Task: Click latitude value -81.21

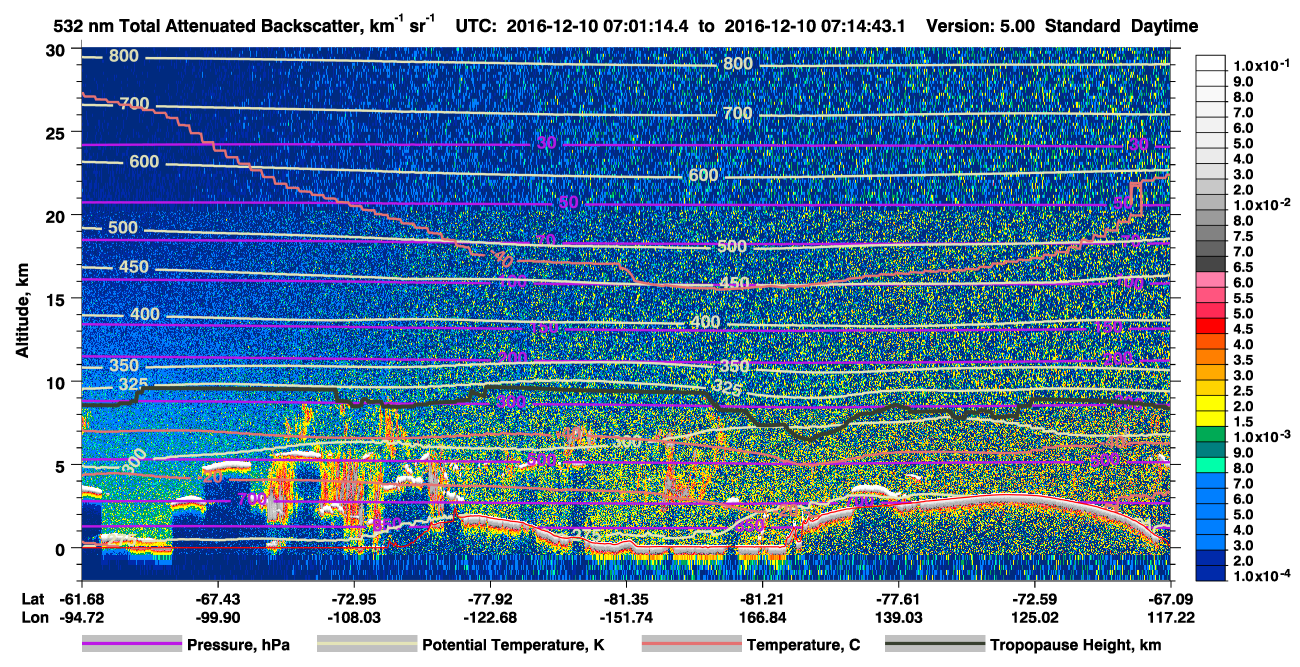Action: click(763, 599)
